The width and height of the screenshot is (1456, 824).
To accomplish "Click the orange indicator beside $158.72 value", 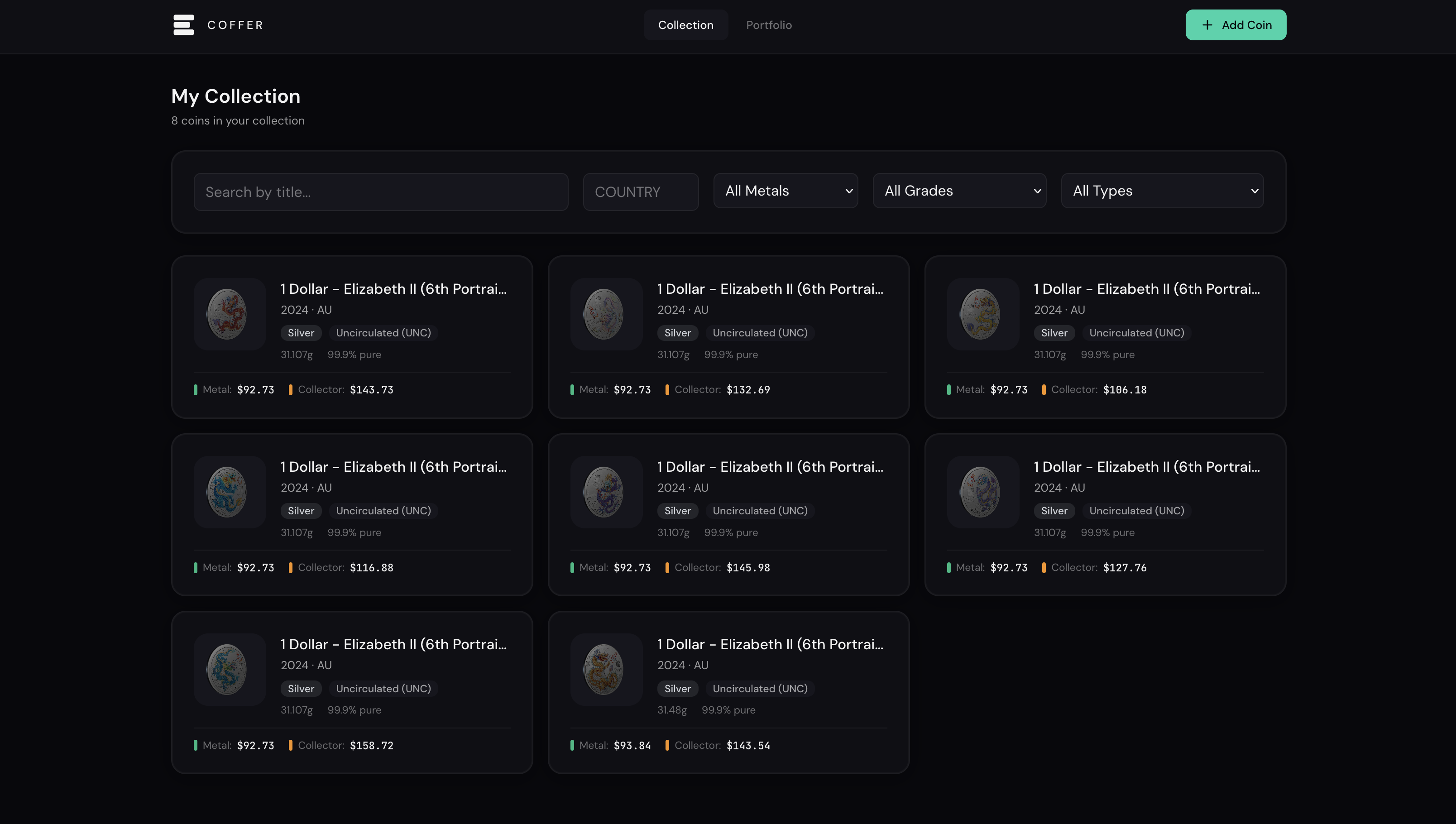I will 290,745.
